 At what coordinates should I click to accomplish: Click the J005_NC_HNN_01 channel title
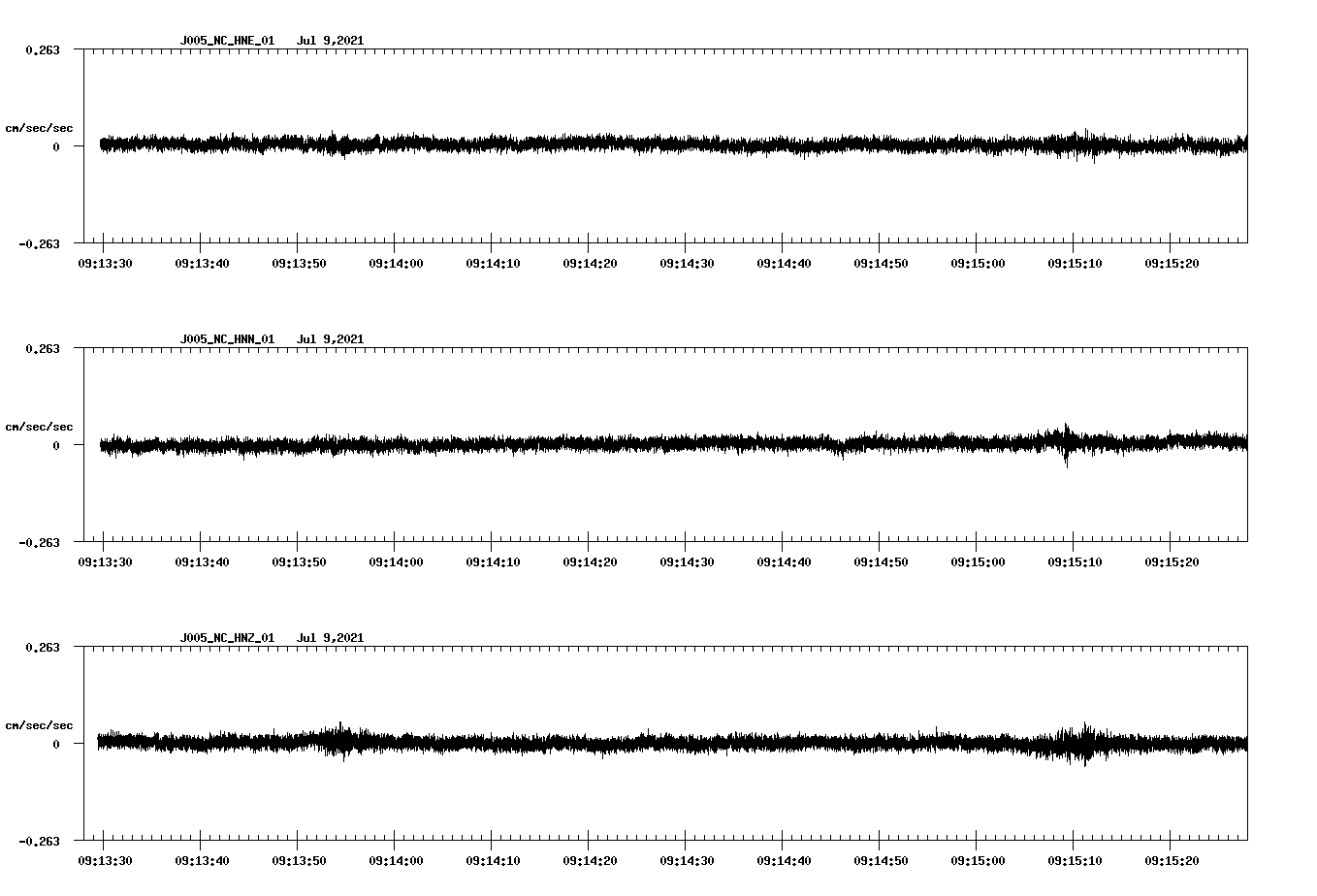(x=227, y=339)
